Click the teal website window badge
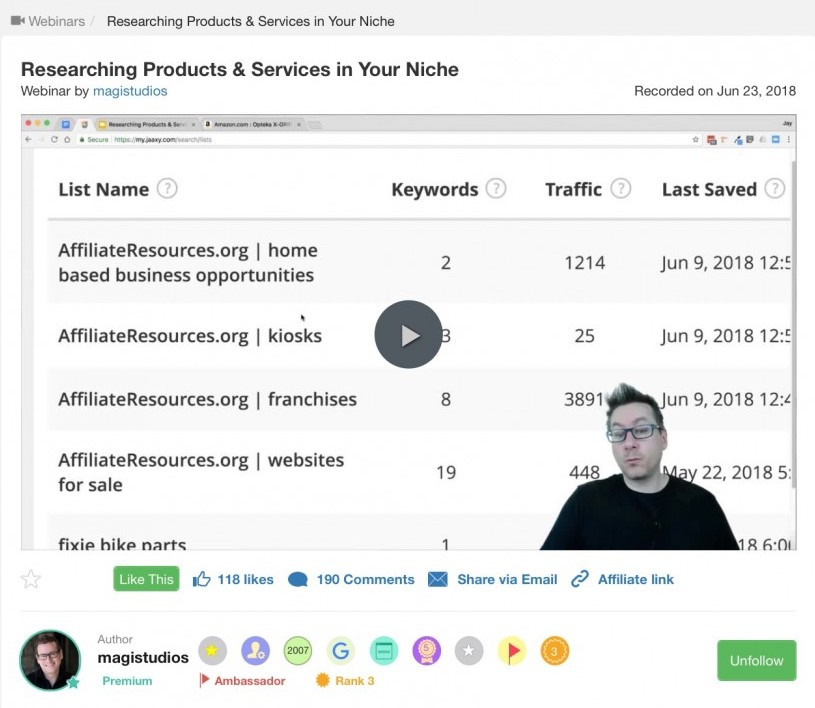 click(384, 651)
